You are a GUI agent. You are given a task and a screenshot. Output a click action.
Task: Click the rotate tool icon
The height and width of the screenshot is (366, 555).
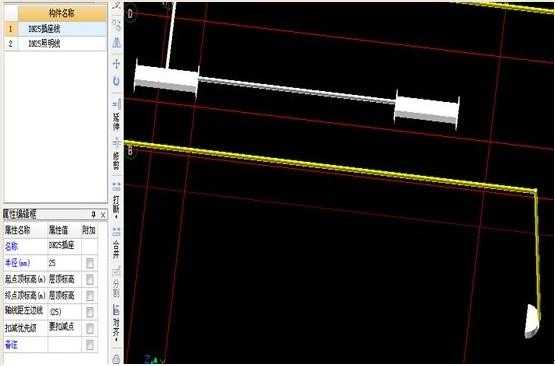pyautogui.click(x=116, y=81)
